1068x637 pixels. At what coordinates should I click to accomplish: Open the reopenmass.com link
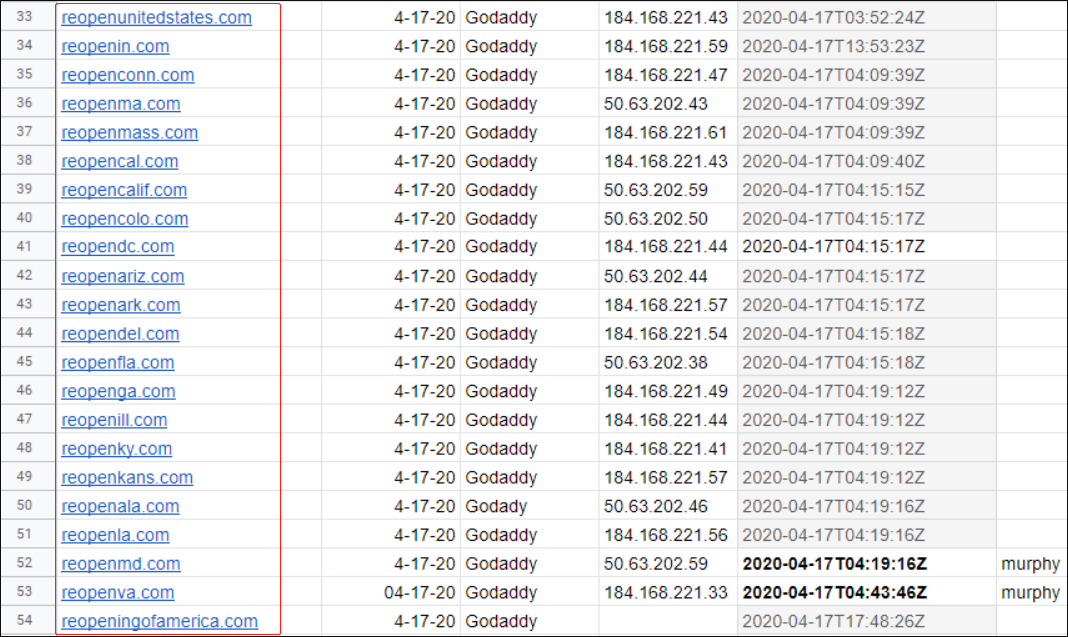[x=129, y=132]
